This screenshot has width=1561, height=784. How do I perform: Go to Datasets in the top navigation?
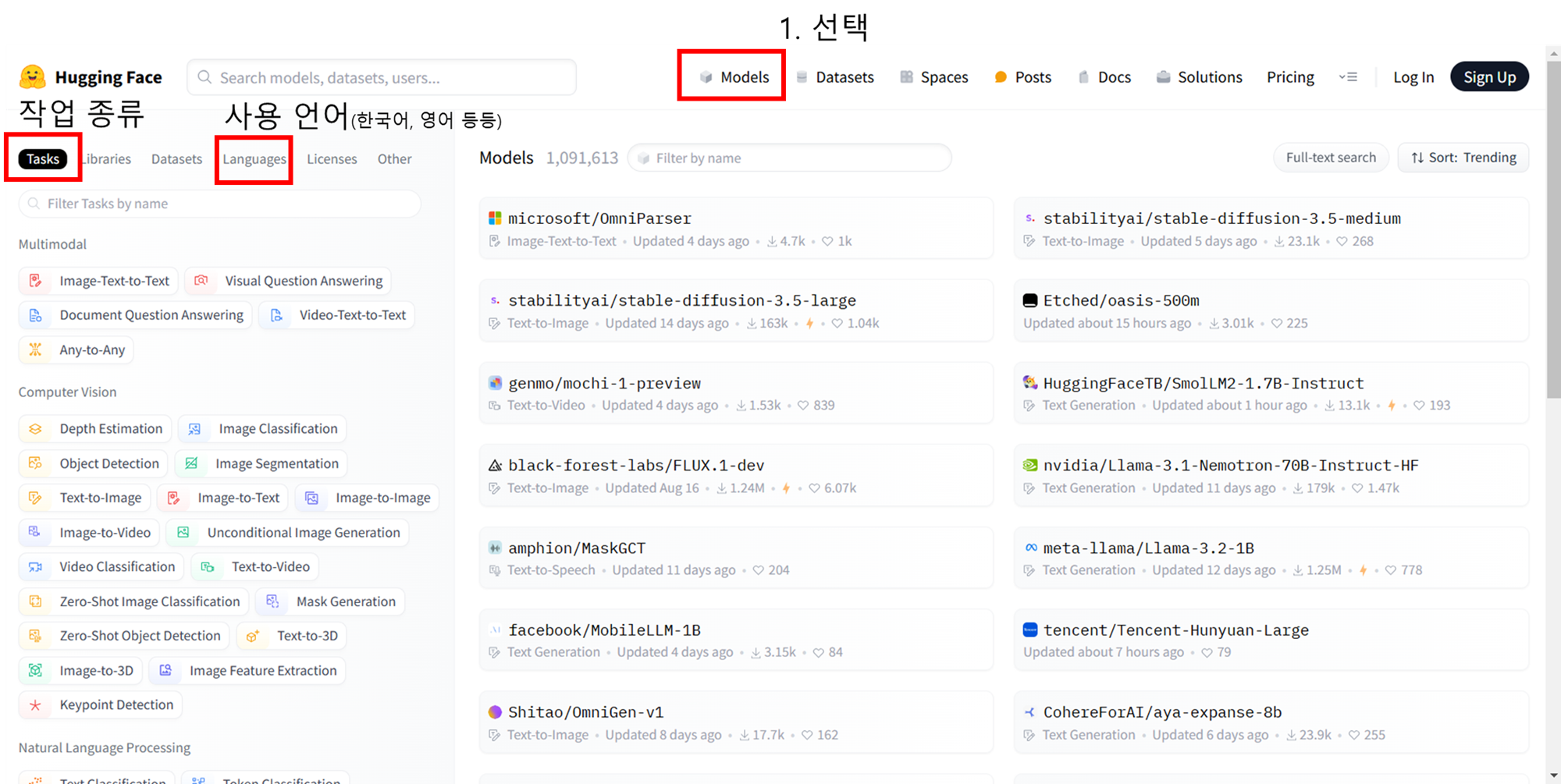(x=834, y=77)
